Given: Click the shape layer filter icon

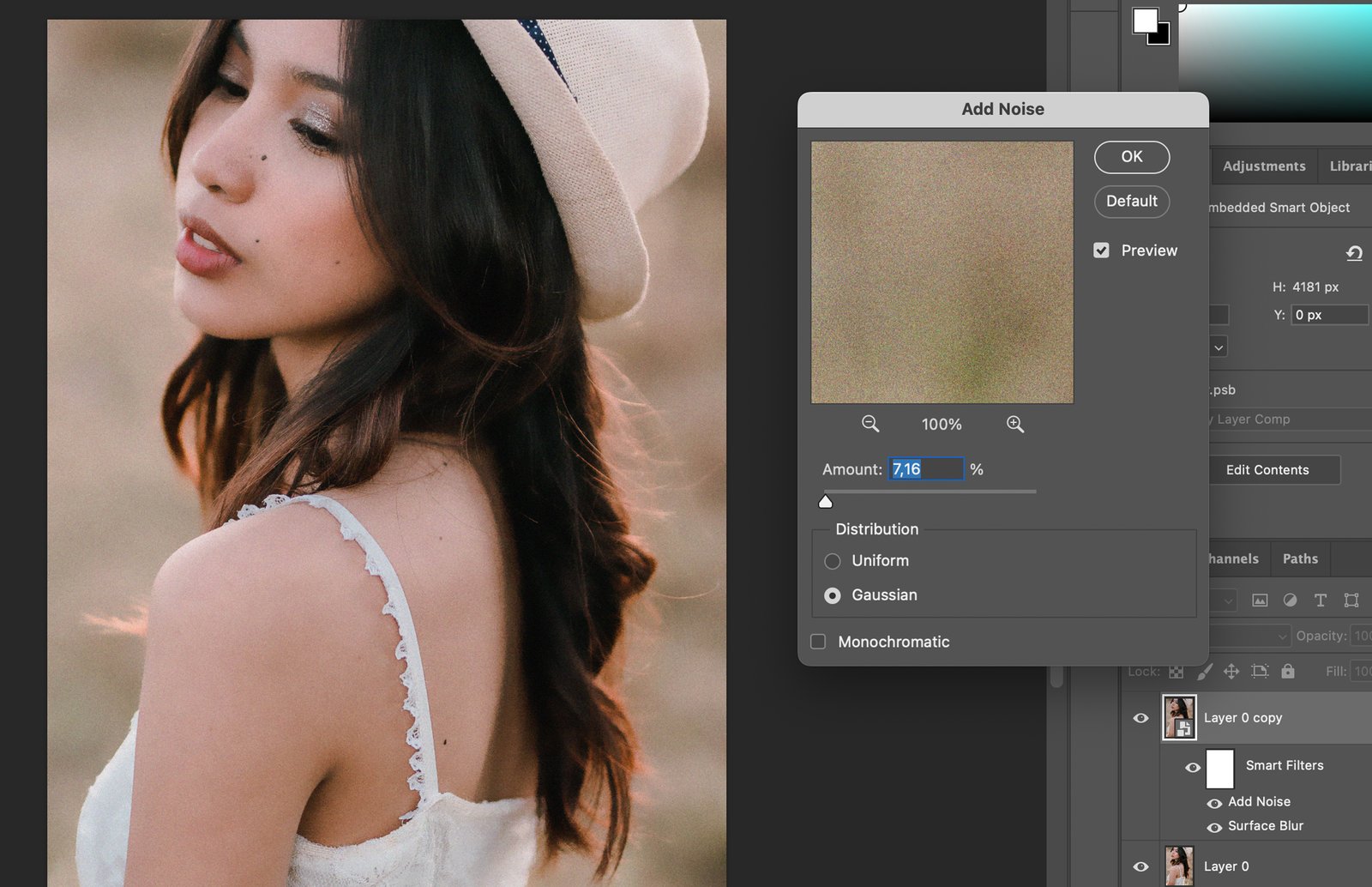Looking at the screenshot, I should coord(1351,600).
